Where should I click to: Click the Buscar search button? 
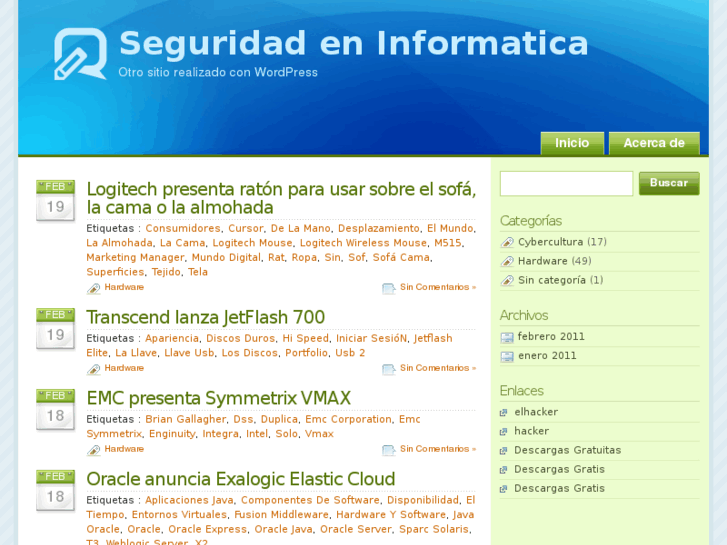[x=669, y=183]
